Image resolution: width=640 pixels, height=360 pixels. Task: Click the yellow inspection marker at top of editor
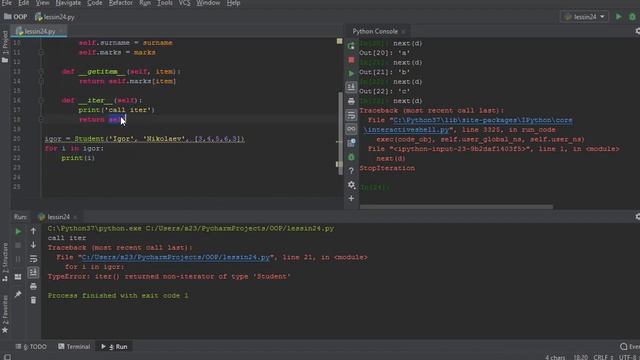[x=339, y=41]
